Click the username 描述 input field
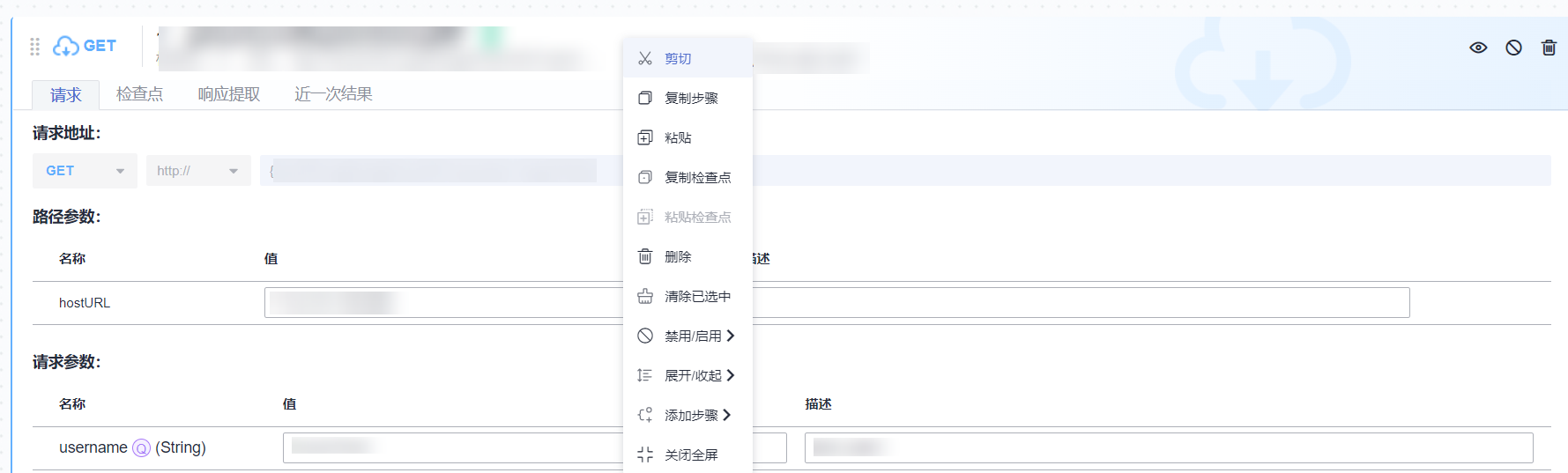The image size is (1568, 473). [1169, 447]
